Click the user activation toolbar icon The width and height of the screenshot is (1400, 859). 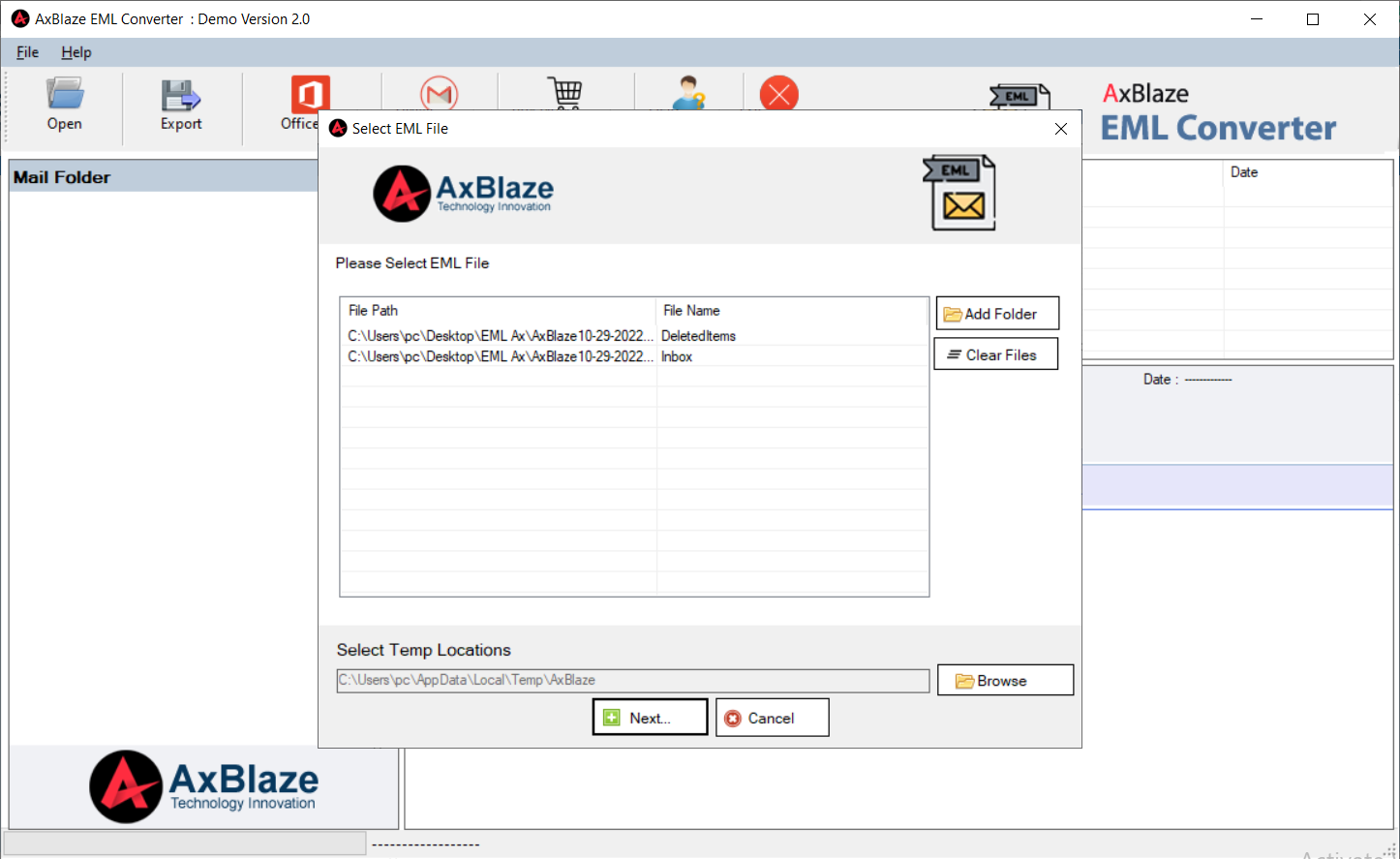coord(688,93)
